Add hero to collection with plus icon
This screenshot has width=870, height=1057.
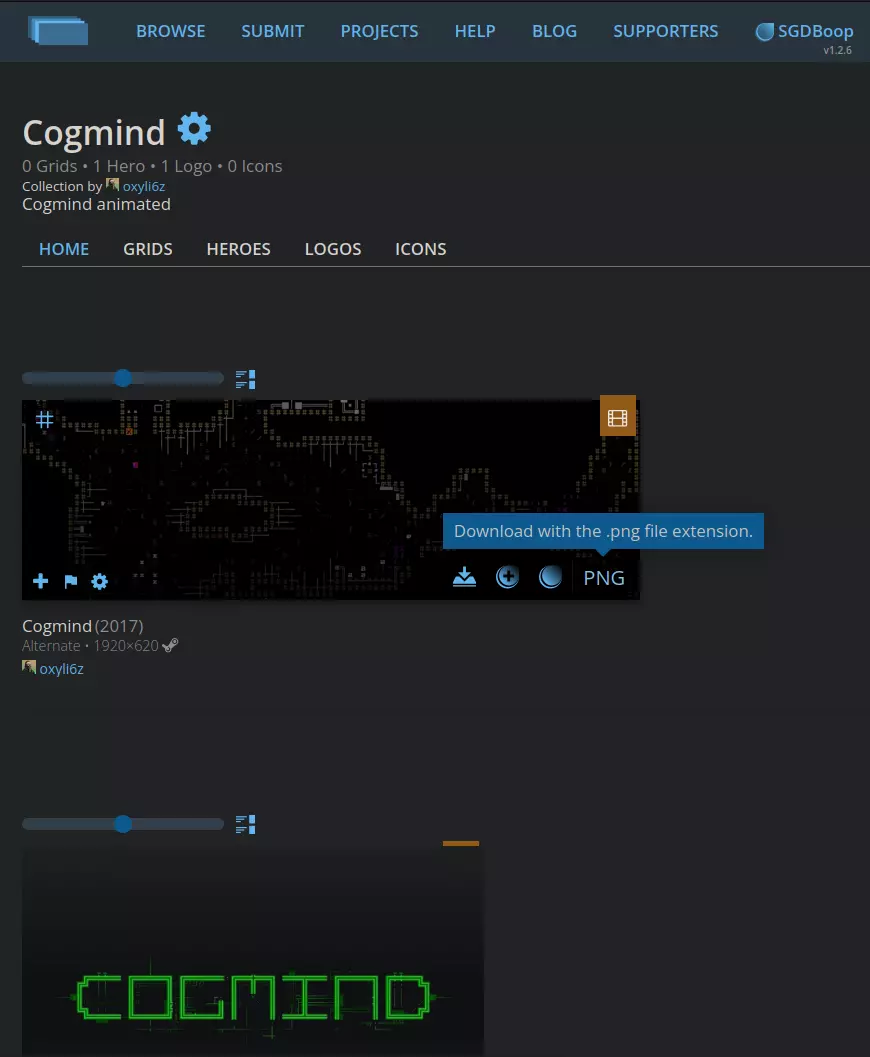[40, 581]
